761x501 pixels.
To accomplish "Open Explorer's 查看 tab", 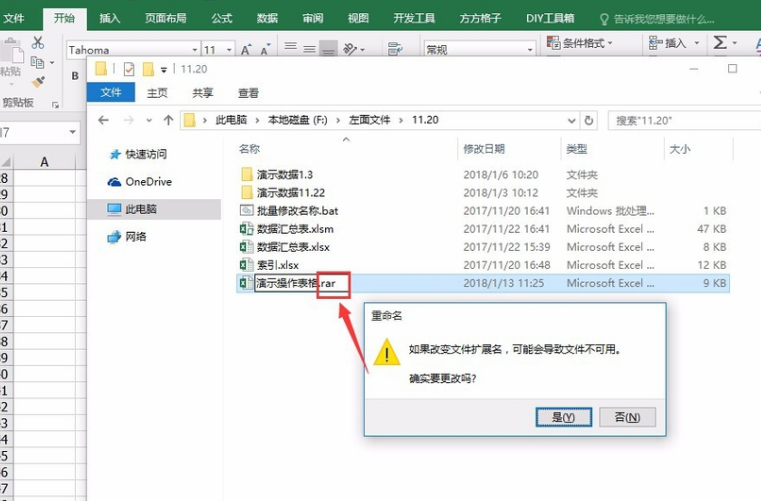I will [x=248, y=93].
